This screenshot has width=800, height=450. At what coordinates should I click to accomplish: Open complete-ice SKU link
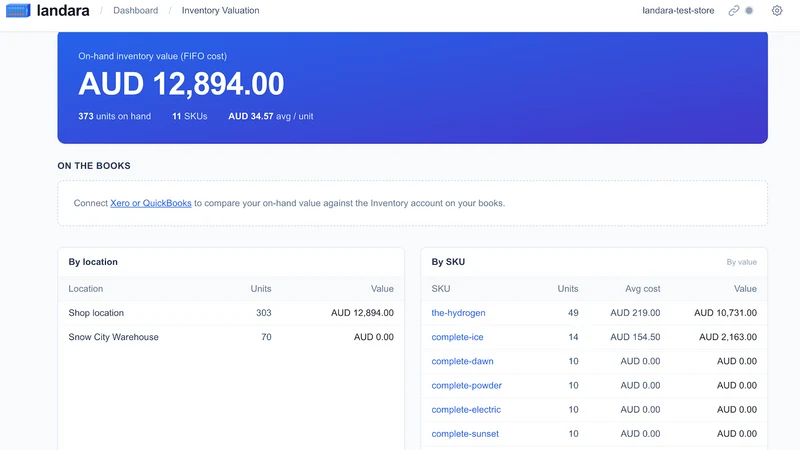457,337
